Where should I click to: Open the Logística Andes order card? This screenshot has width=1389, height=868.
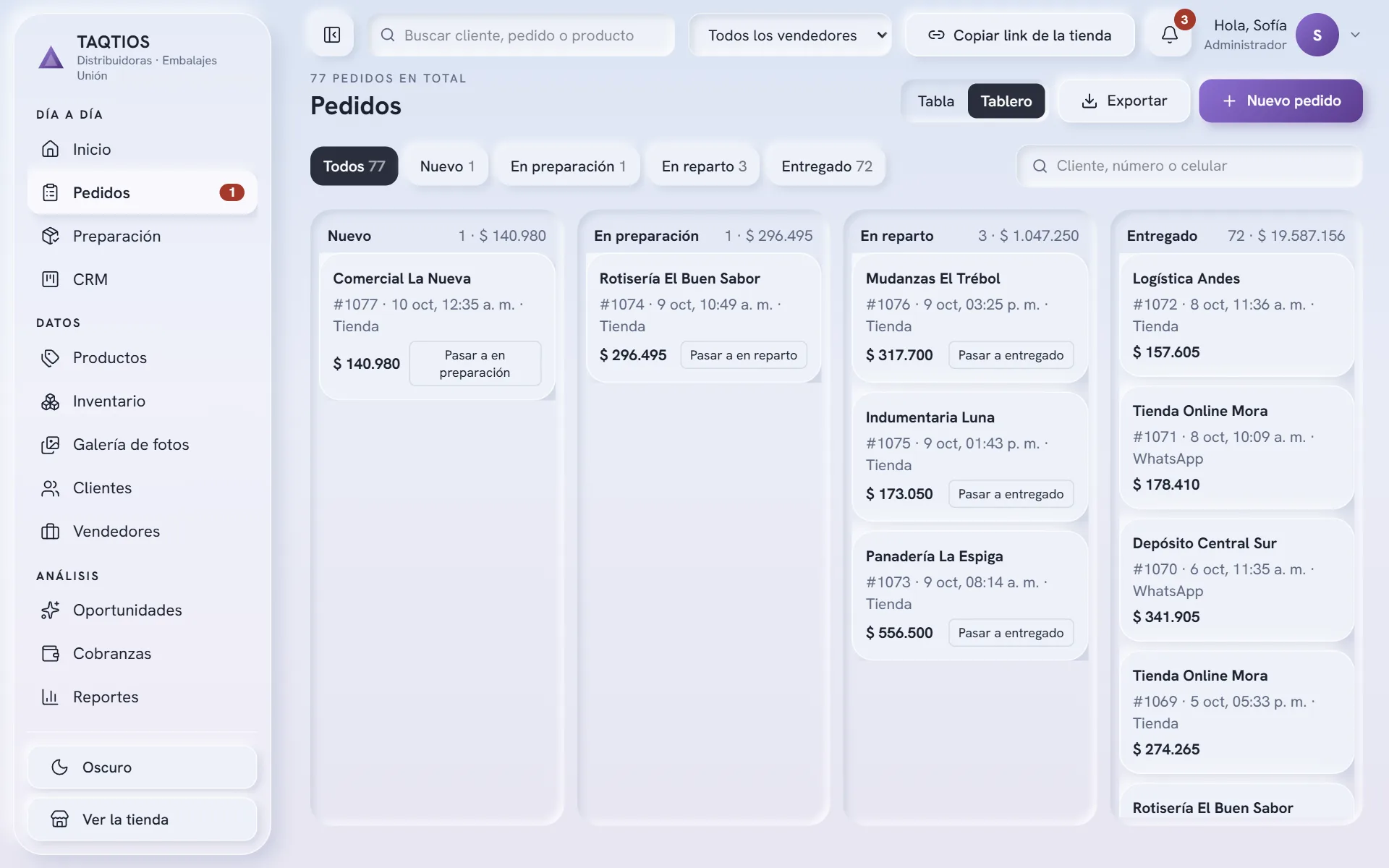(1236, 315)
